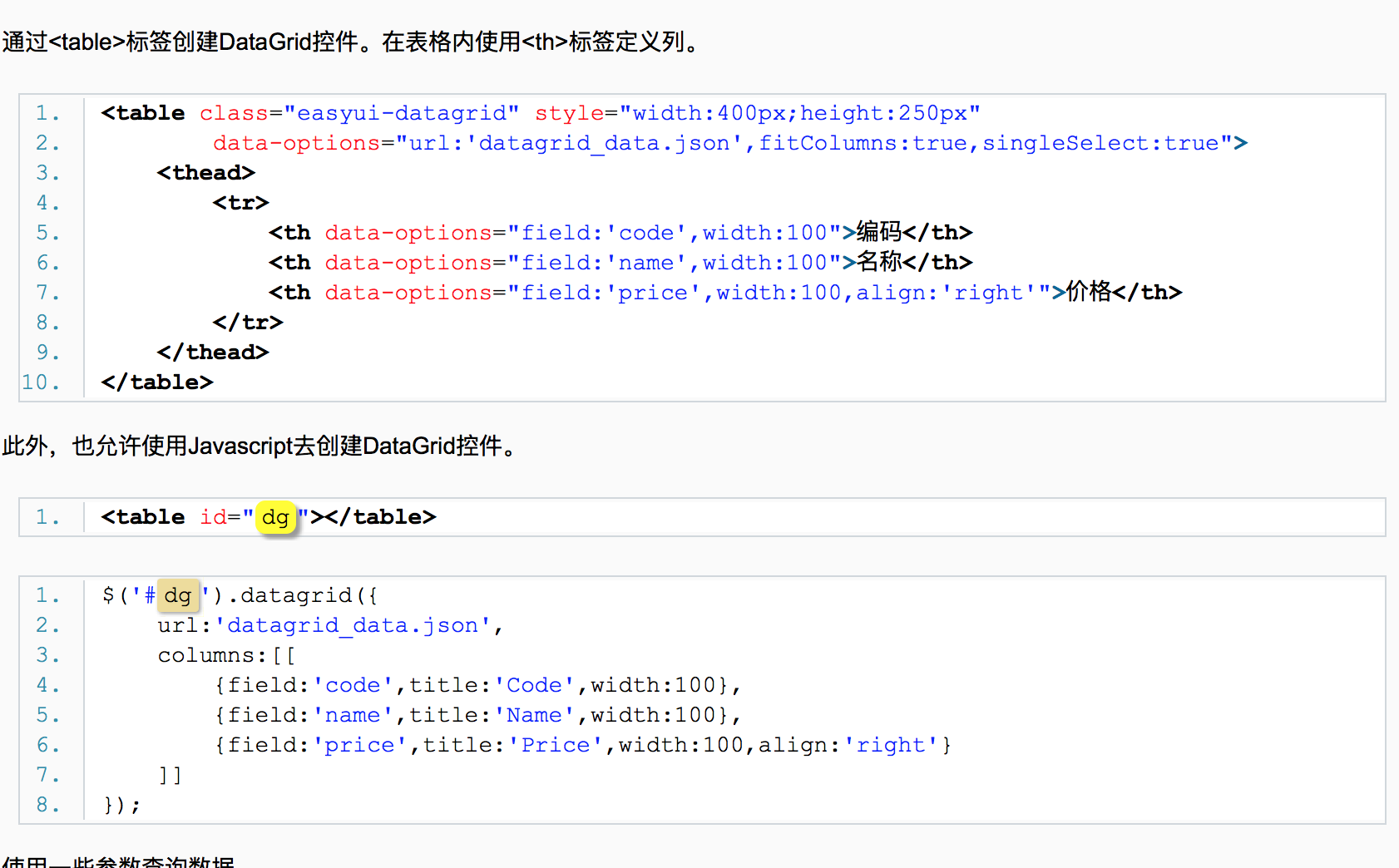Click the sentence 此外，也允许使用Javascript去创建DataGrid控件
The height and width of the screenshot is (868, 1399).
coord(261,446)
